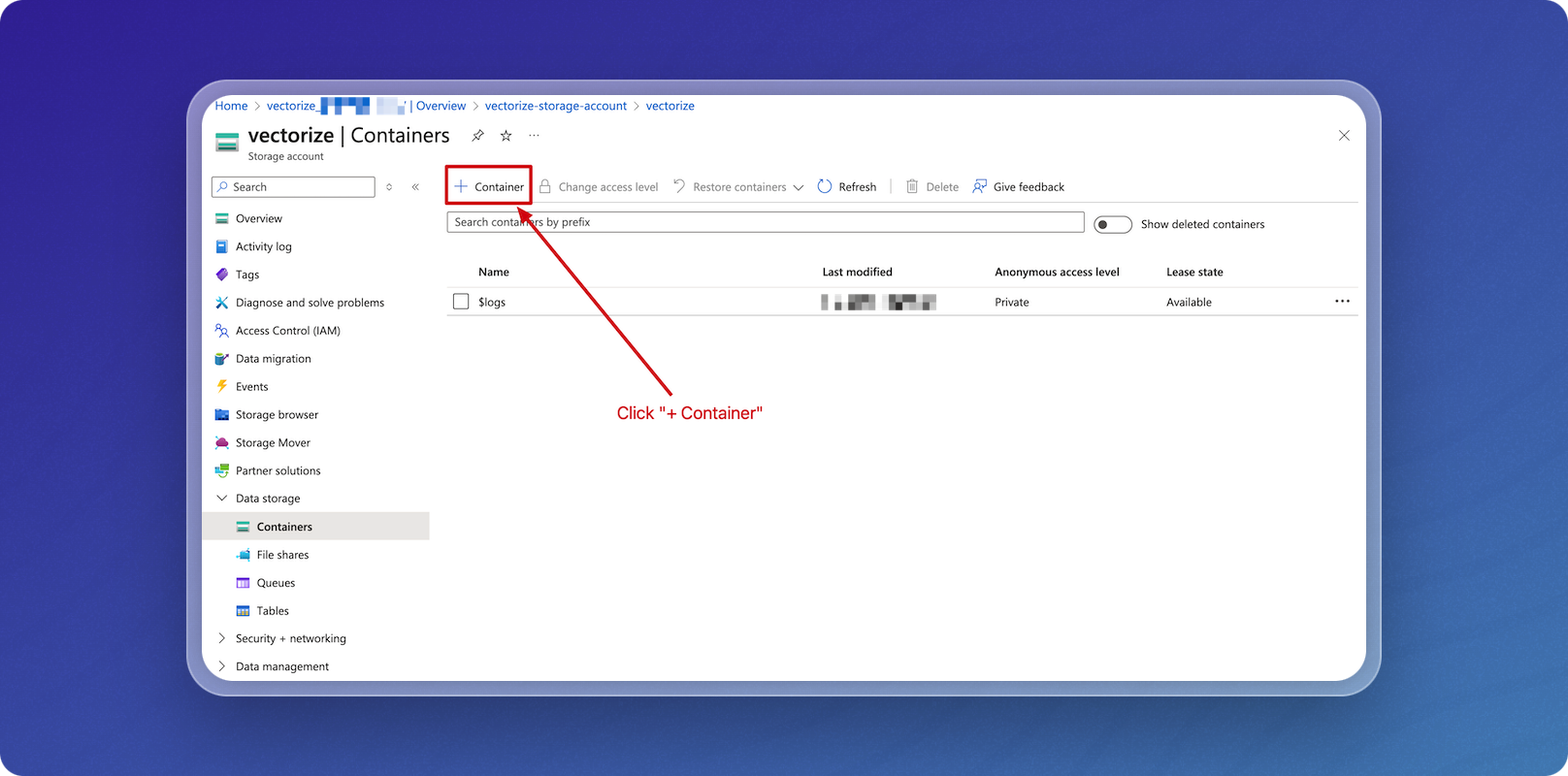Click the Partner solutions icon

tap(222, 470)
